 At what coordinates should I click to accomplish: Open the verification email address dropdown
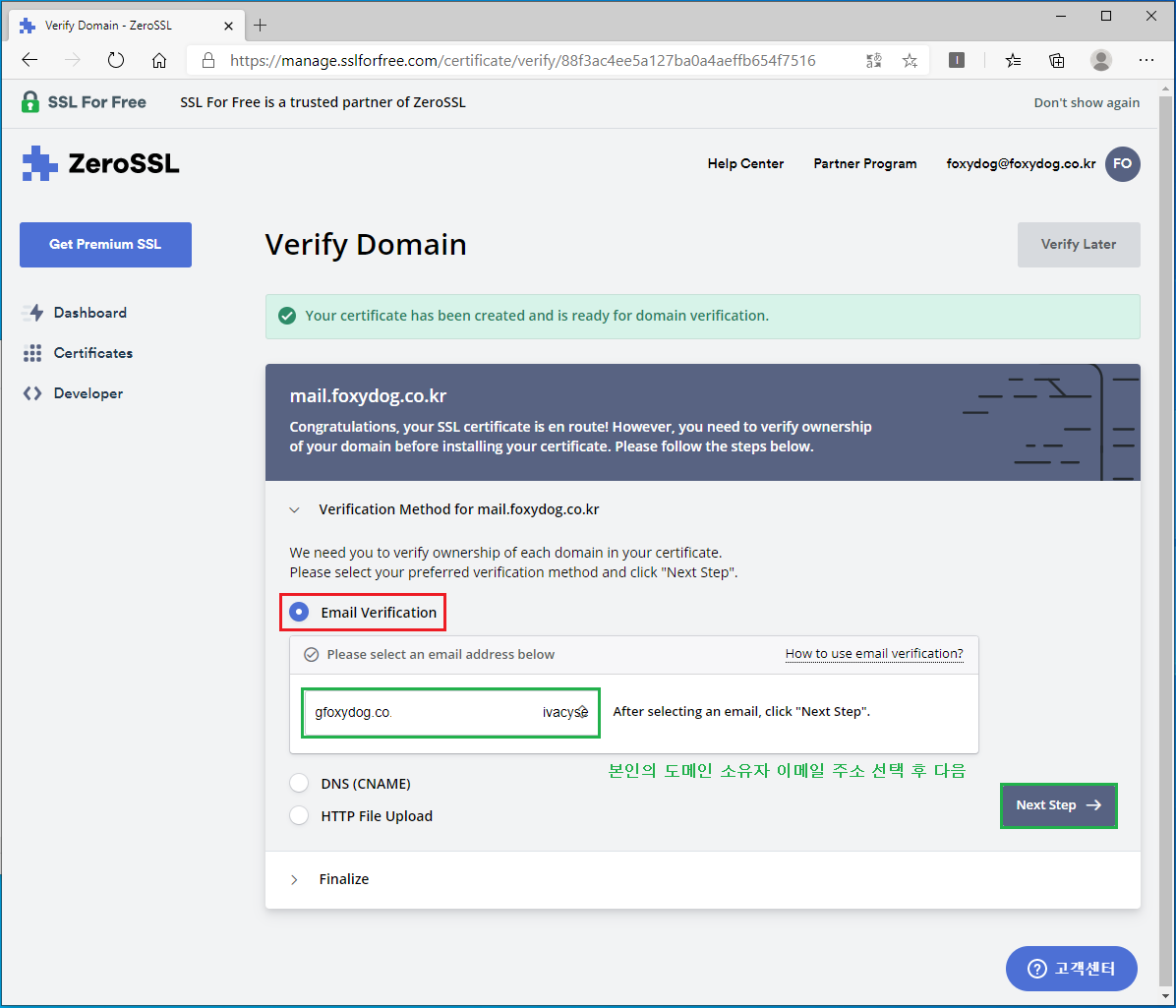click(x=450, y=713)
